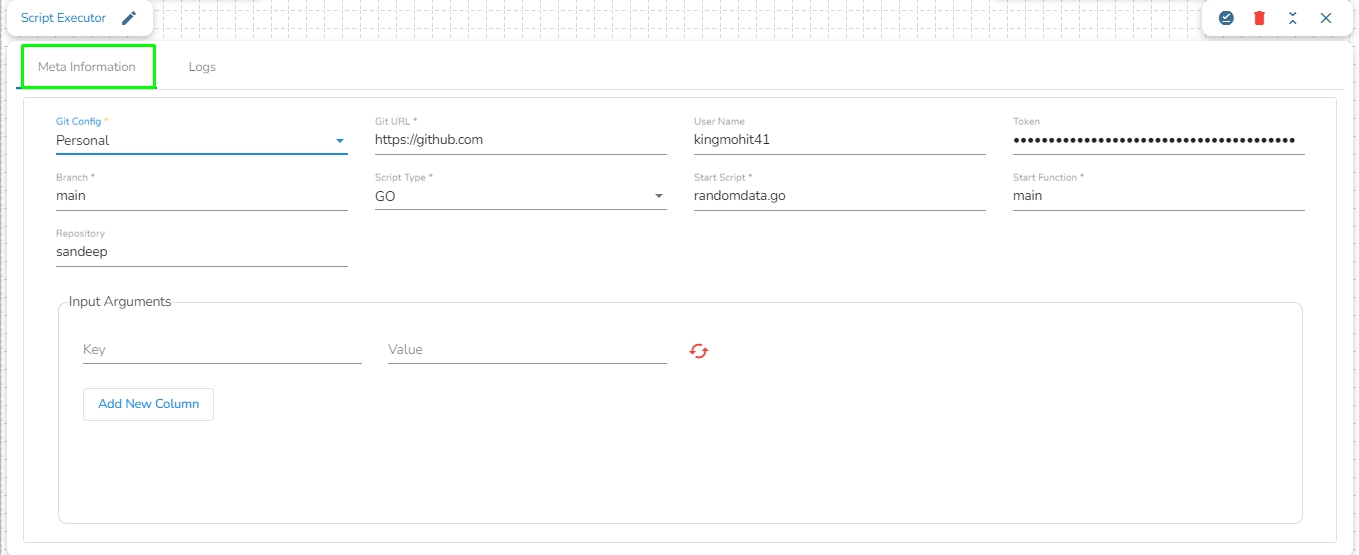Click the masked Token field
Image resolution: width=1359 pixels, height=555 pixels.
click(x=1158, y=141)
